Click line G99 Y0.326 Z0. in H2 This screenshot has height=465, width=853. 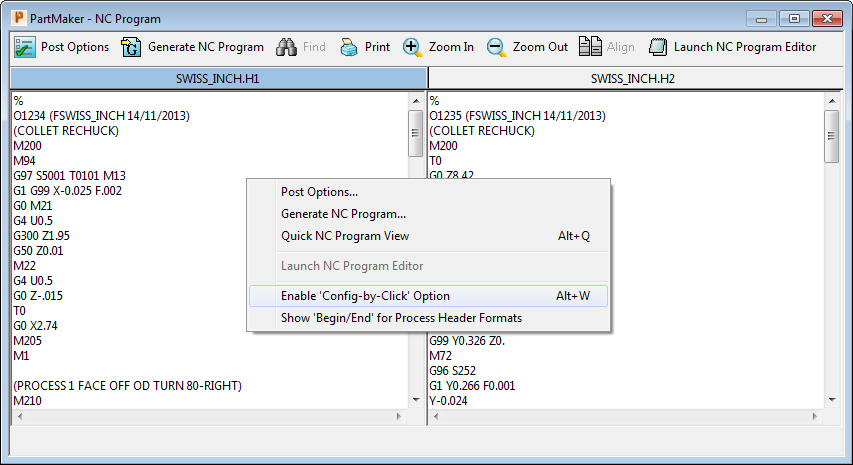[467, 340]
